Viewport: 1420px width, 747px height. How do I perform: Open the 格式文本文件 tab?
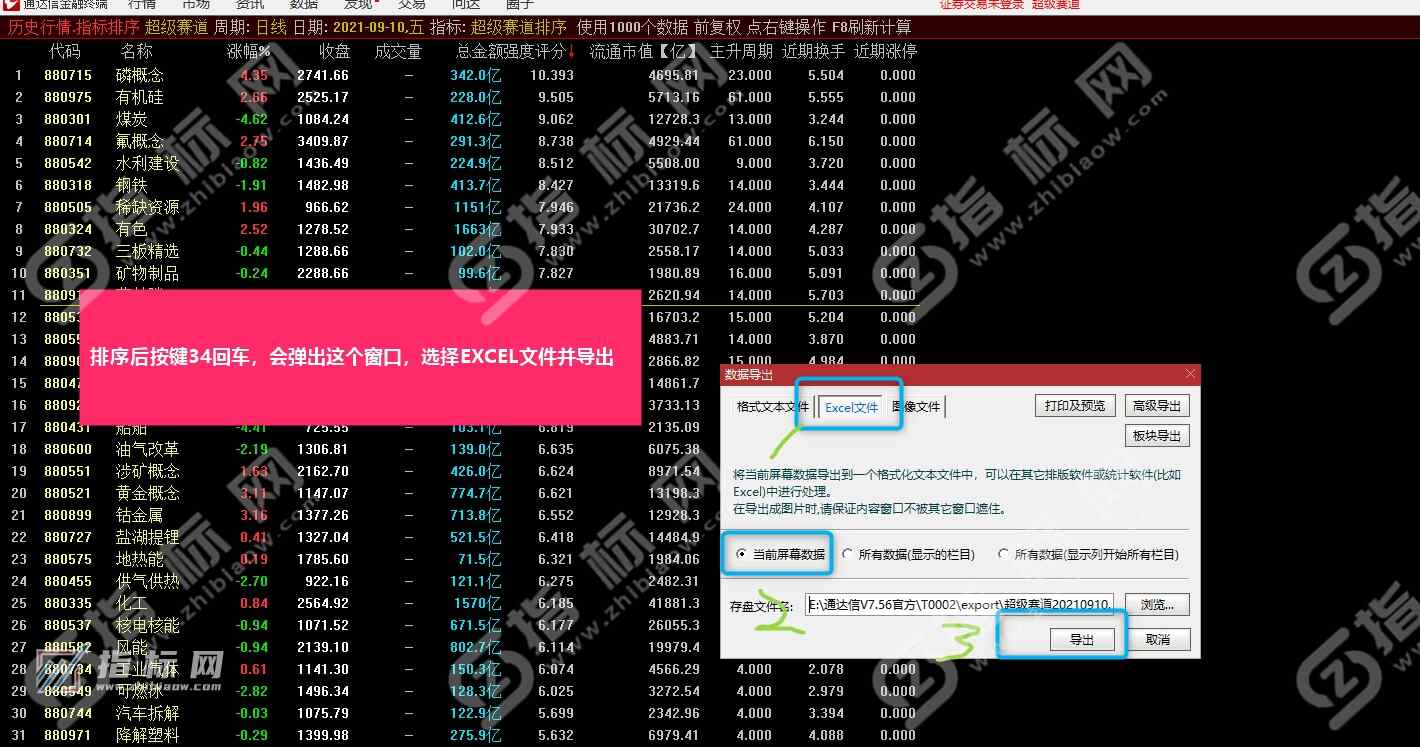(x=772, y=407)
